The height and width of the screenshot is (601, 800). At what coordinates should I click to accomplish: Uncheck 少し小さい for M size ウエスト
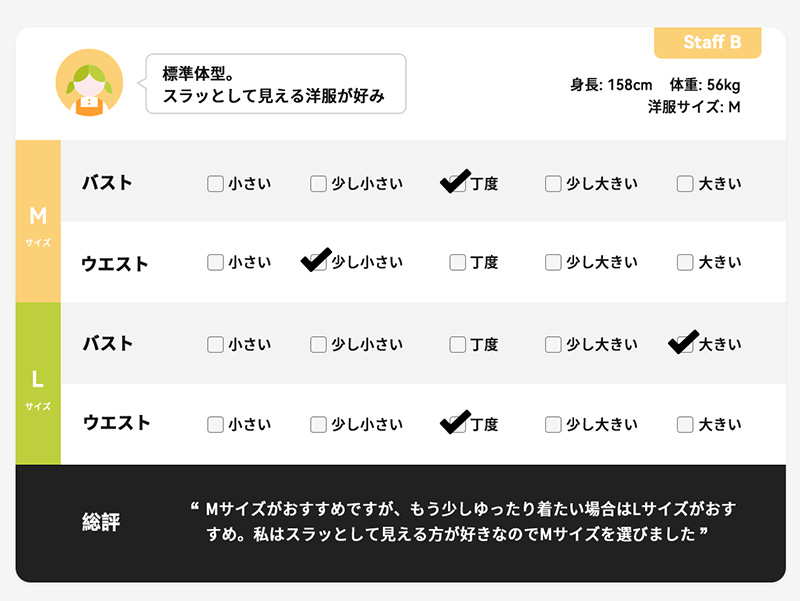point(318,263)
